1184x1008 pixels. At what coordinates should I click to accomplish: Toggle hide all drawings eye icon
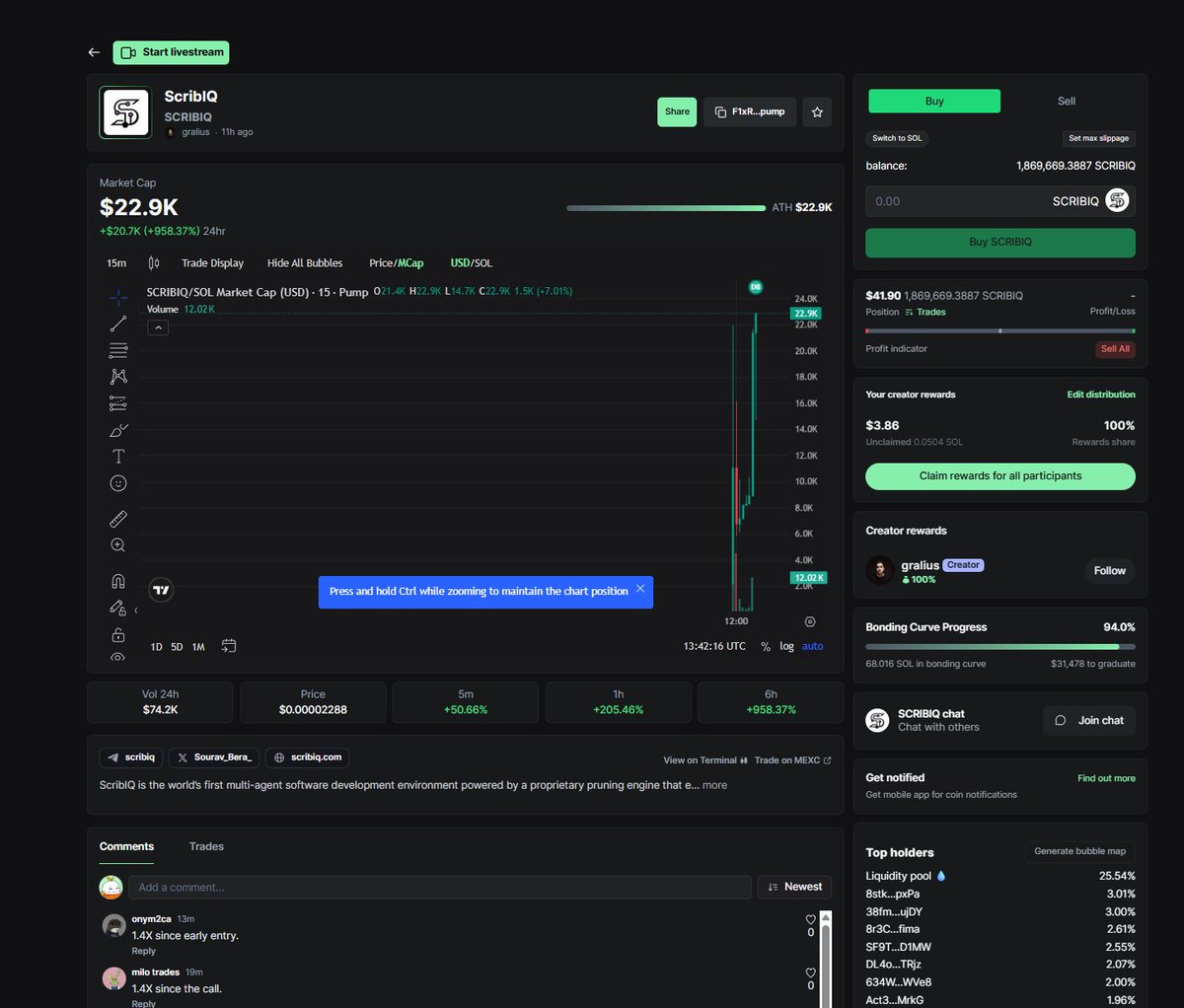click(118, 657)
